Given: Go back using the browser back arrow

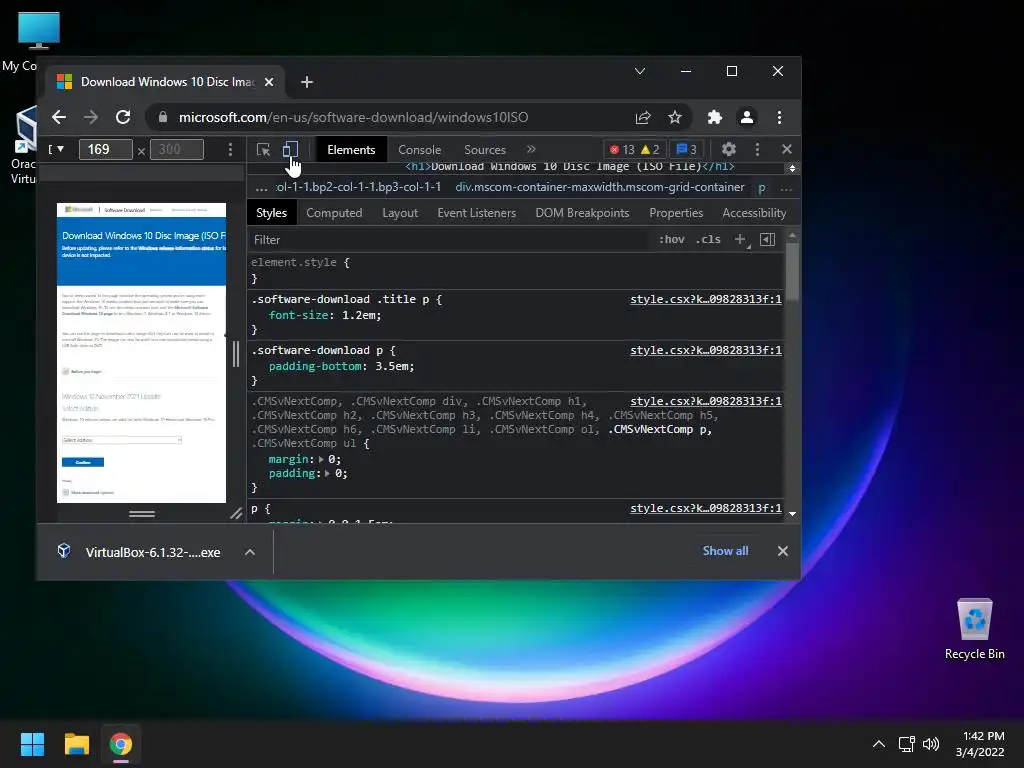Looking at the screenshot, I should [59, 118].
